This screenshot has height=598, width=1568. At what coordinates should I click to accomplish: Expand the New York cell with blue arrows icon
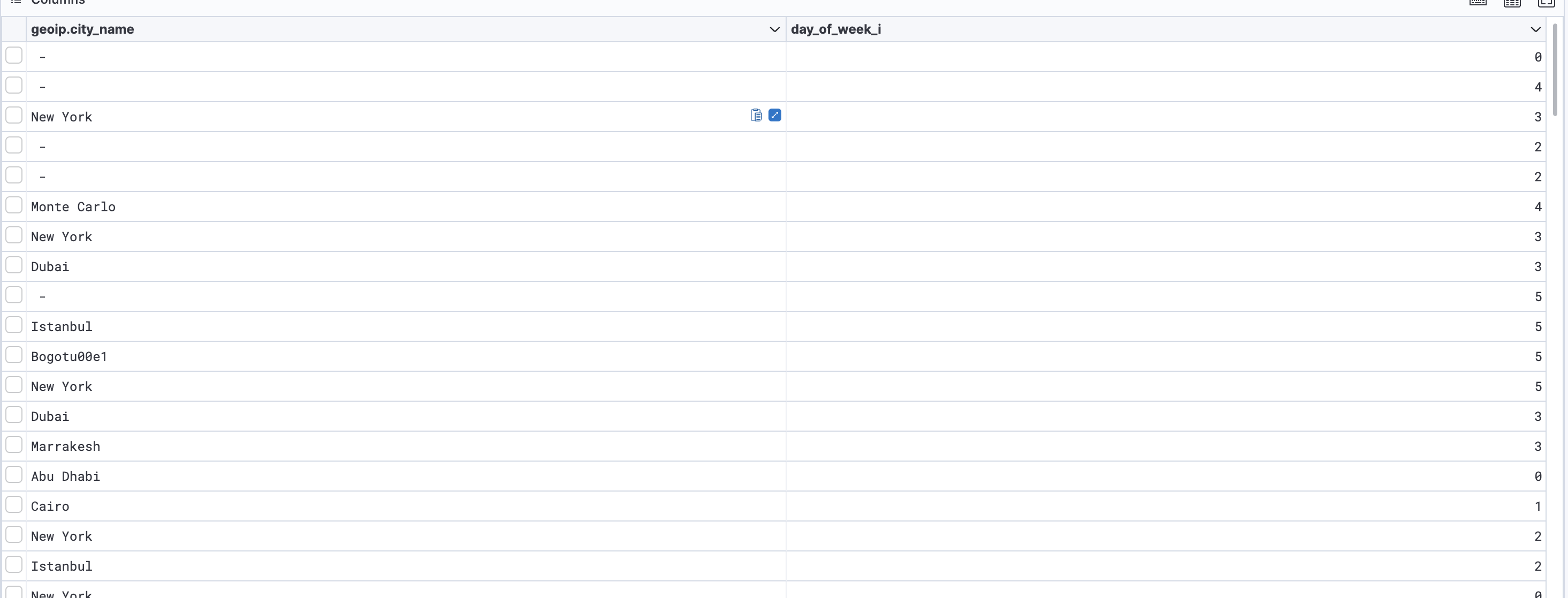click(x=775, y=115)
